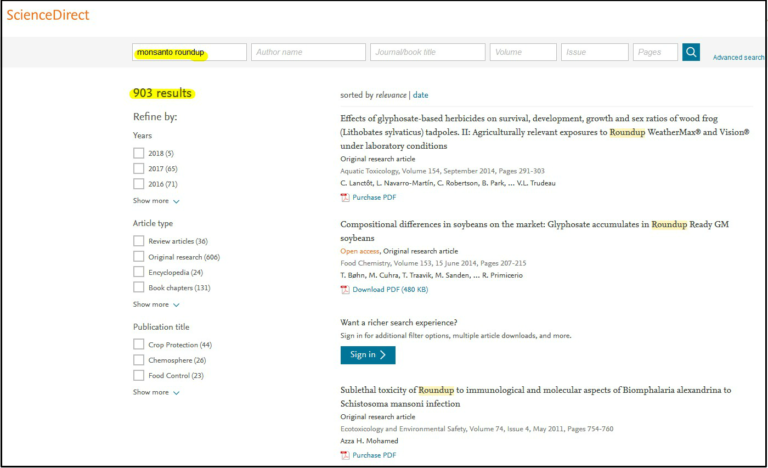Image resolution: width=768 pixels, height=468 pixels.
Task: Click the 903 results heading
Action: tap(162, 93)
